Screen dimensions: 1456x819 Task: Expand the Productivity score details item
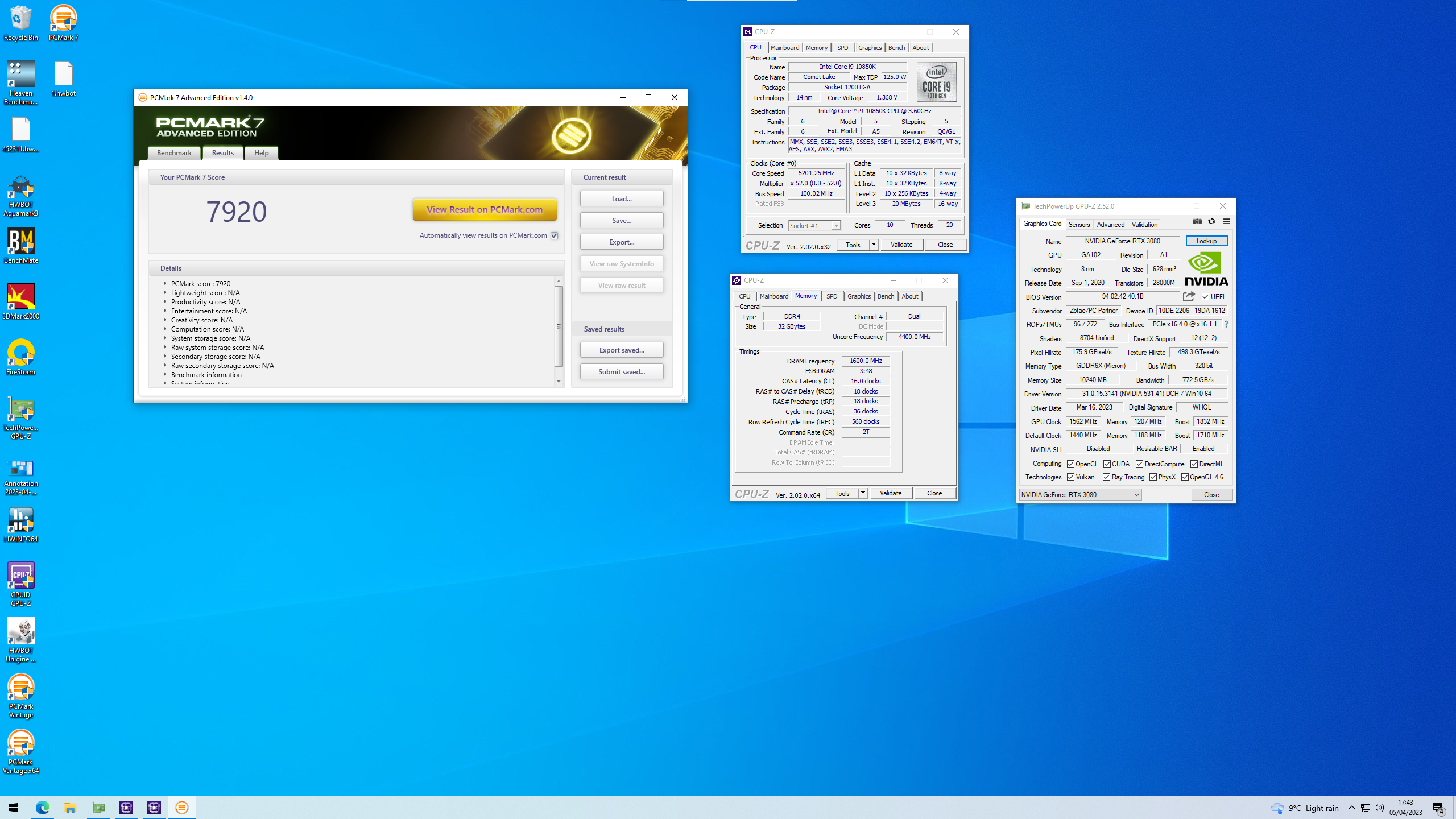click(x=165, y=301)
